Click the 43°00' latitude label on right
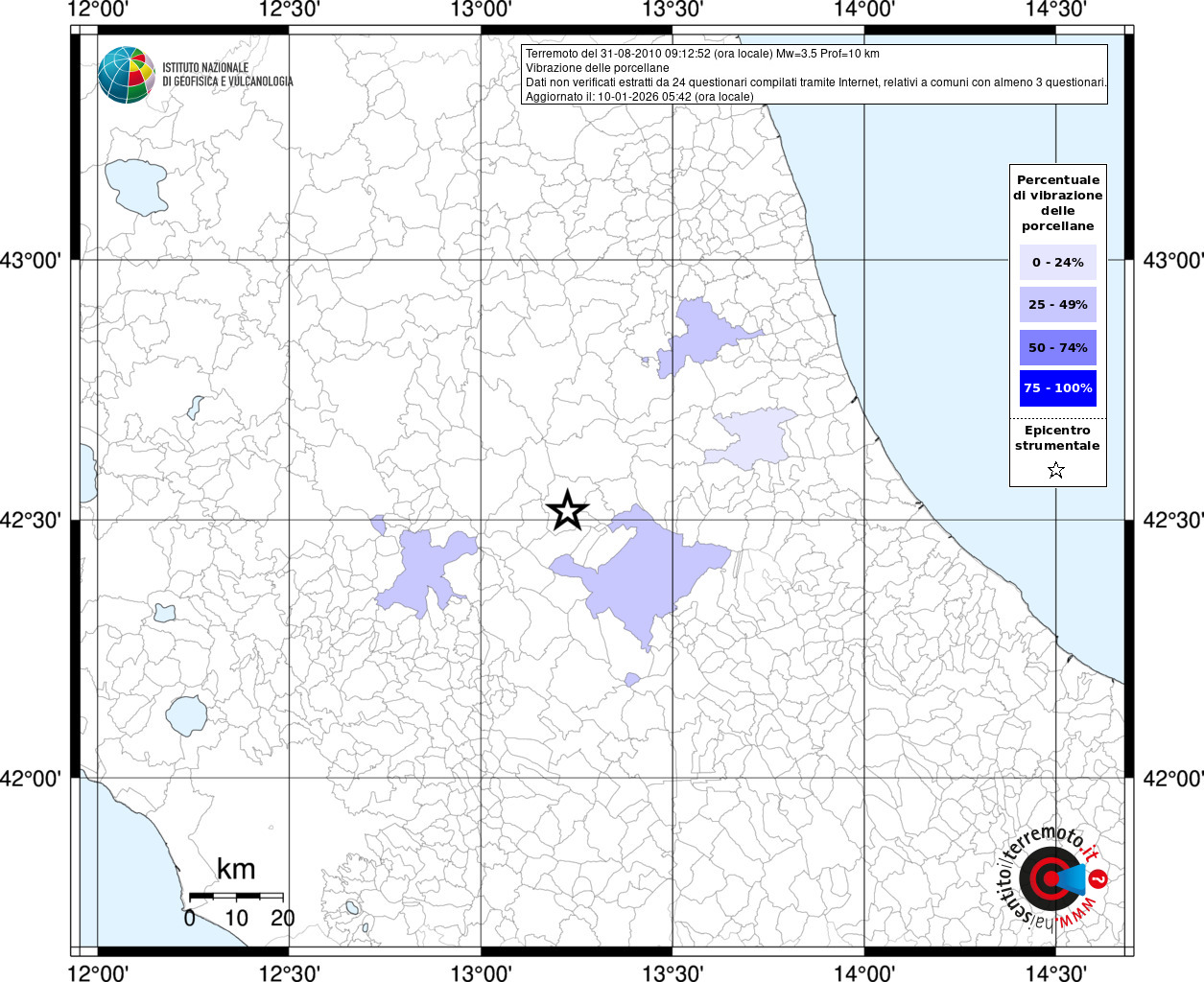Screen dimensions: 1204x982 coord(1172,260)
